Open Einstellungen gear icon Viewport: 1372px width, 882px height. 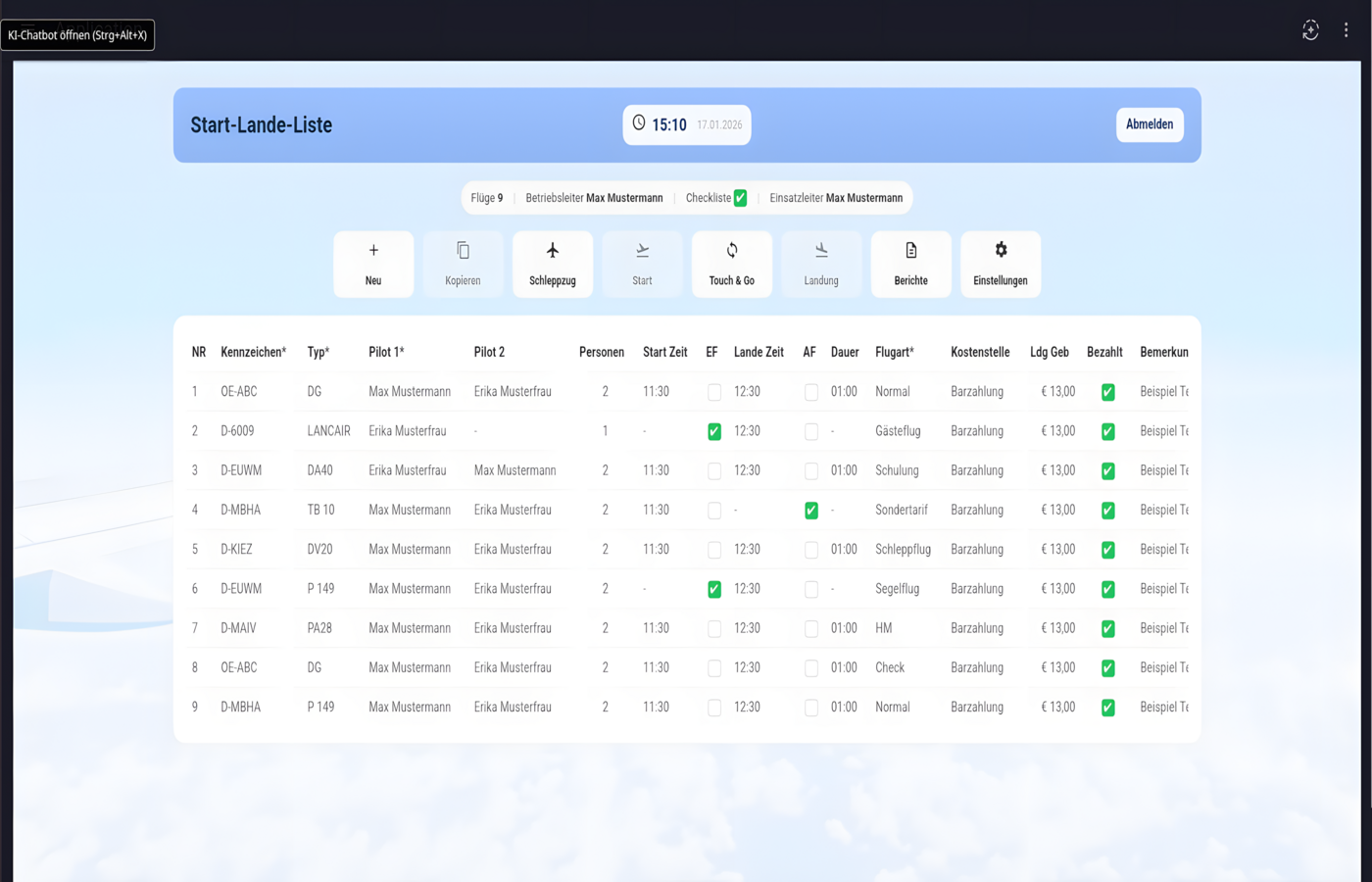click(x=1001, y=250)
